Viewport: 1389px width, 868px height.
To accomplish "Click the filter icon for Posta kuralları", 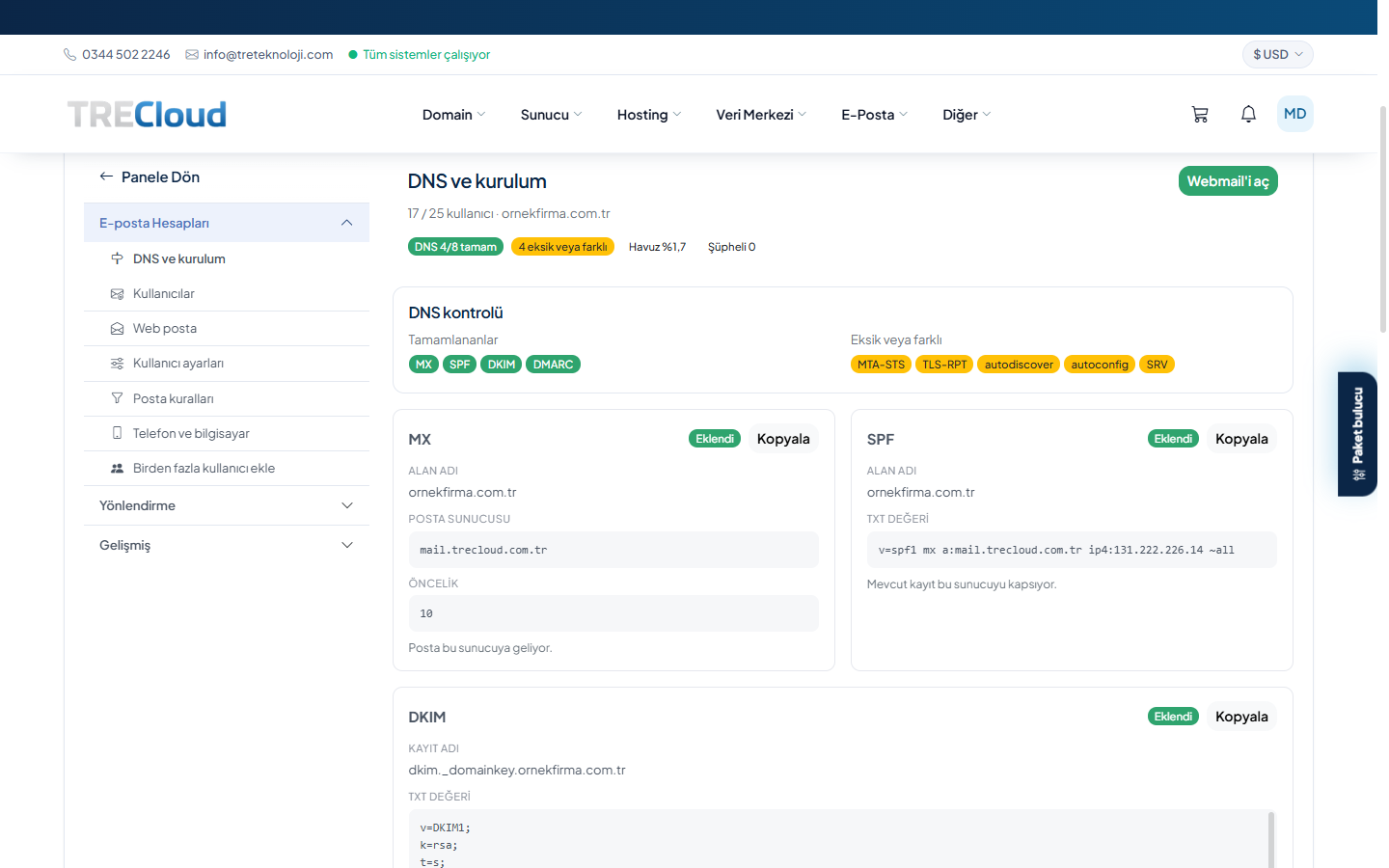I will (x=117, y=398).
